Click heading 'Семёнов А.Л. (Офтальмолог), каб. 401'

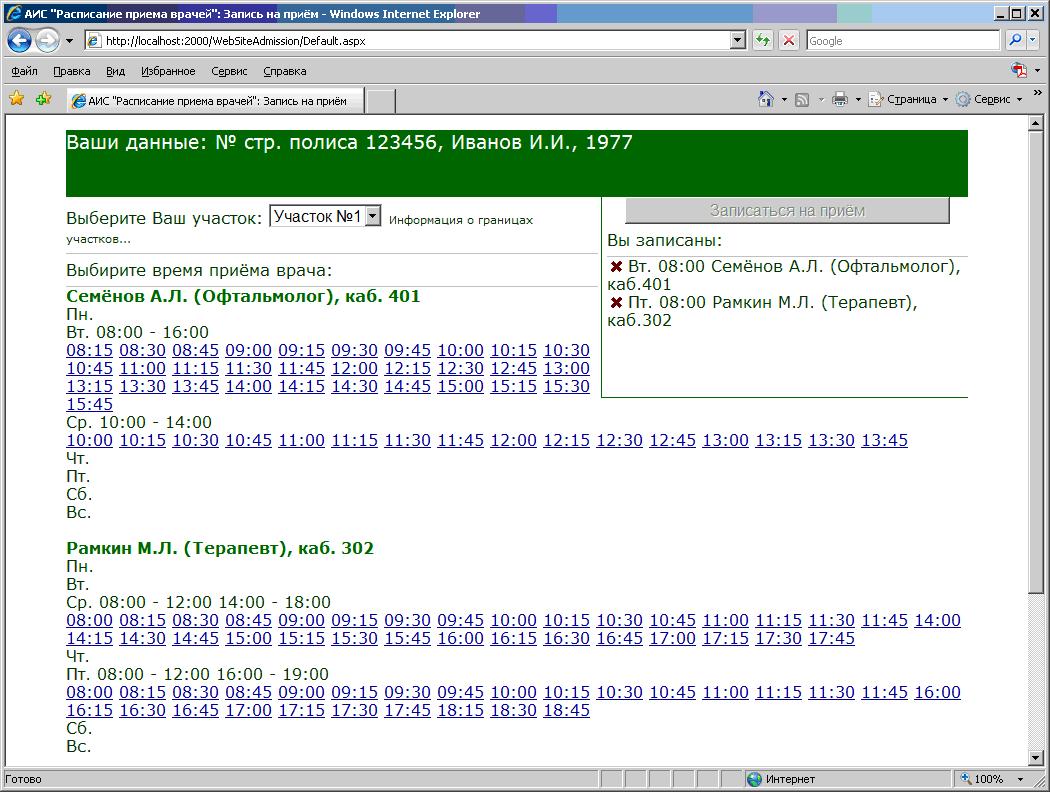pos(243,296)
